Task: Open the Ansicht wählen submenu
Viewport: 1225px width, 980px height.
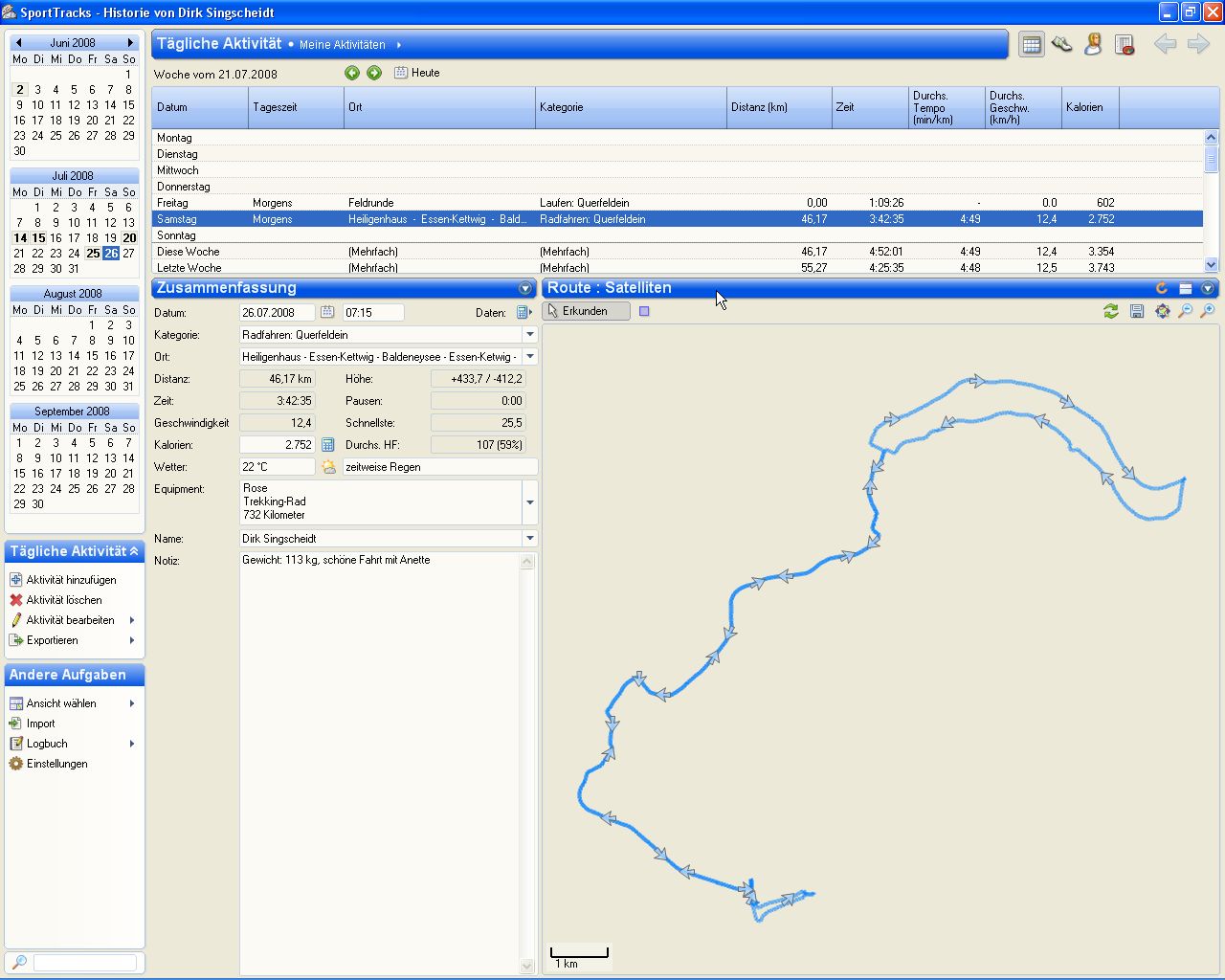Action: pos(61,703)
